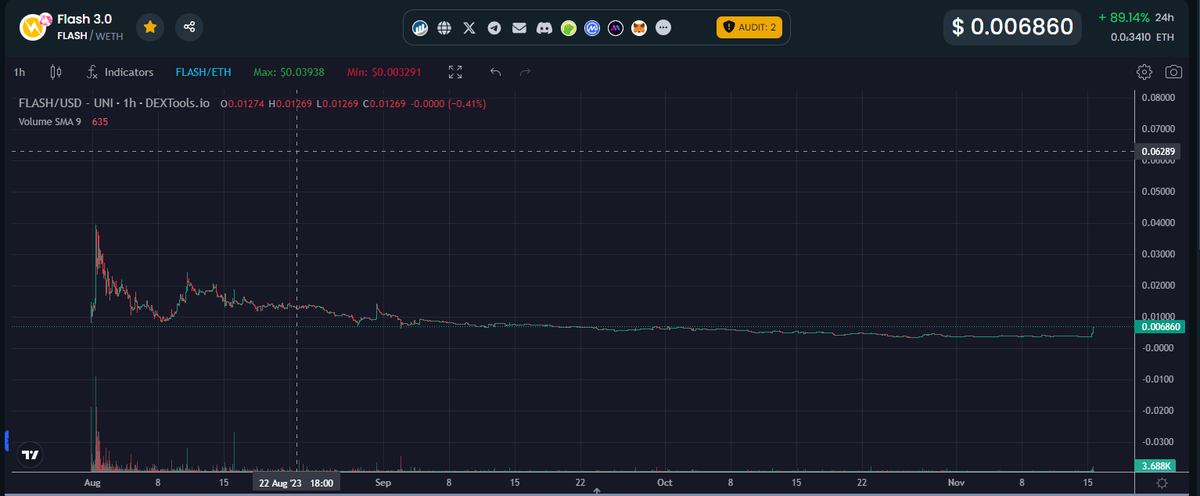Show more links with ellipsis icon
The image size is (1200, 496).
click(663, 28)
